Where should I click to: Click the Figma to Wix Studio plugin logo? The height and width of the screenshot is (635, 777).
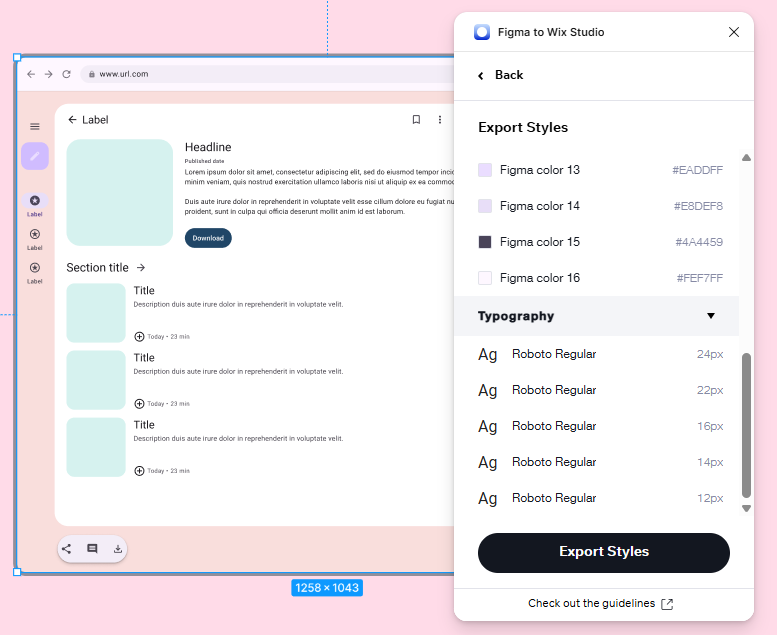[x=482, y=32]
